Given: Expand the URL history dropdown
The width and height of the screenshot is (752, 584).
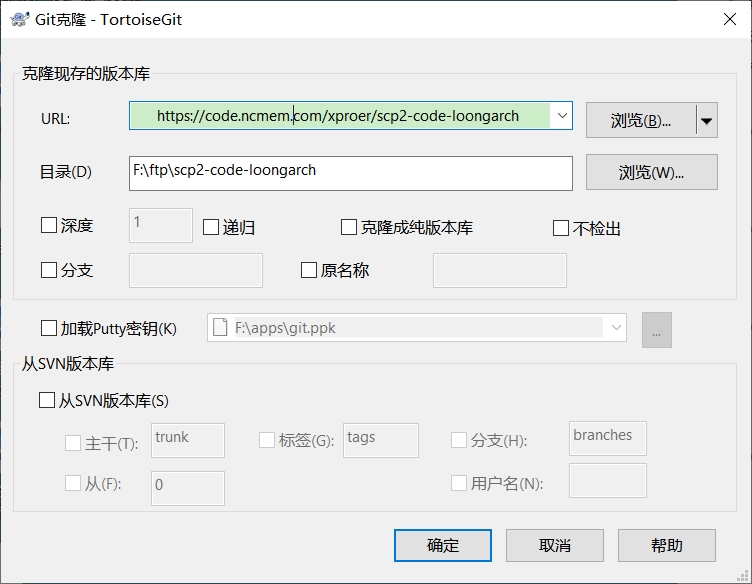Looking at the screenshot, I should pyautogui.click(x=562, y=117).
